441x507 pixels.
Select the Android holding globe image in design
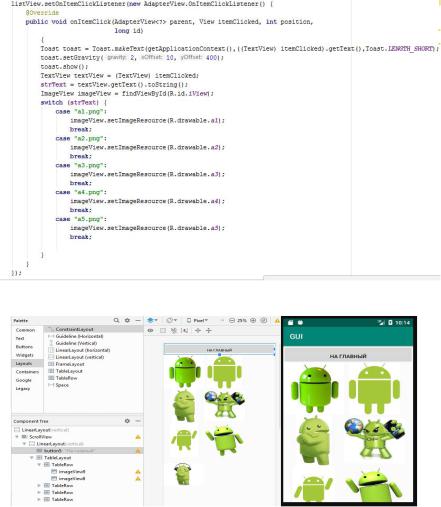(225, 404)
